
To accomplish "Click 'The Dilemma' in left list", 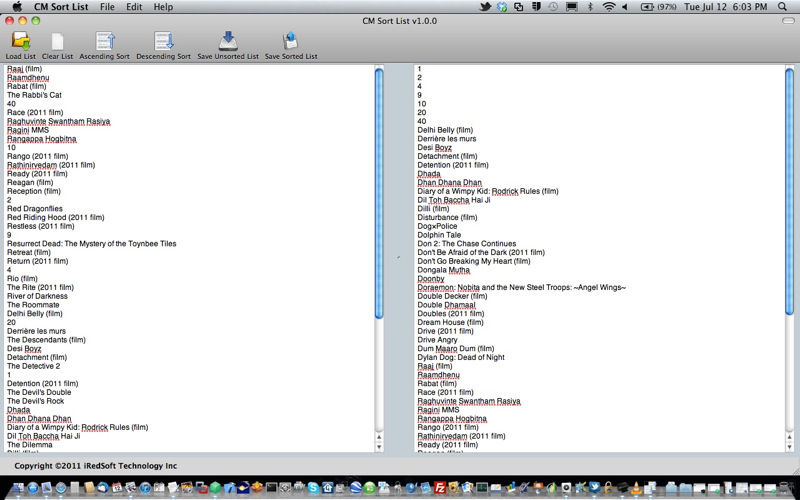I will pyautogui.click(x=30, y=445).
